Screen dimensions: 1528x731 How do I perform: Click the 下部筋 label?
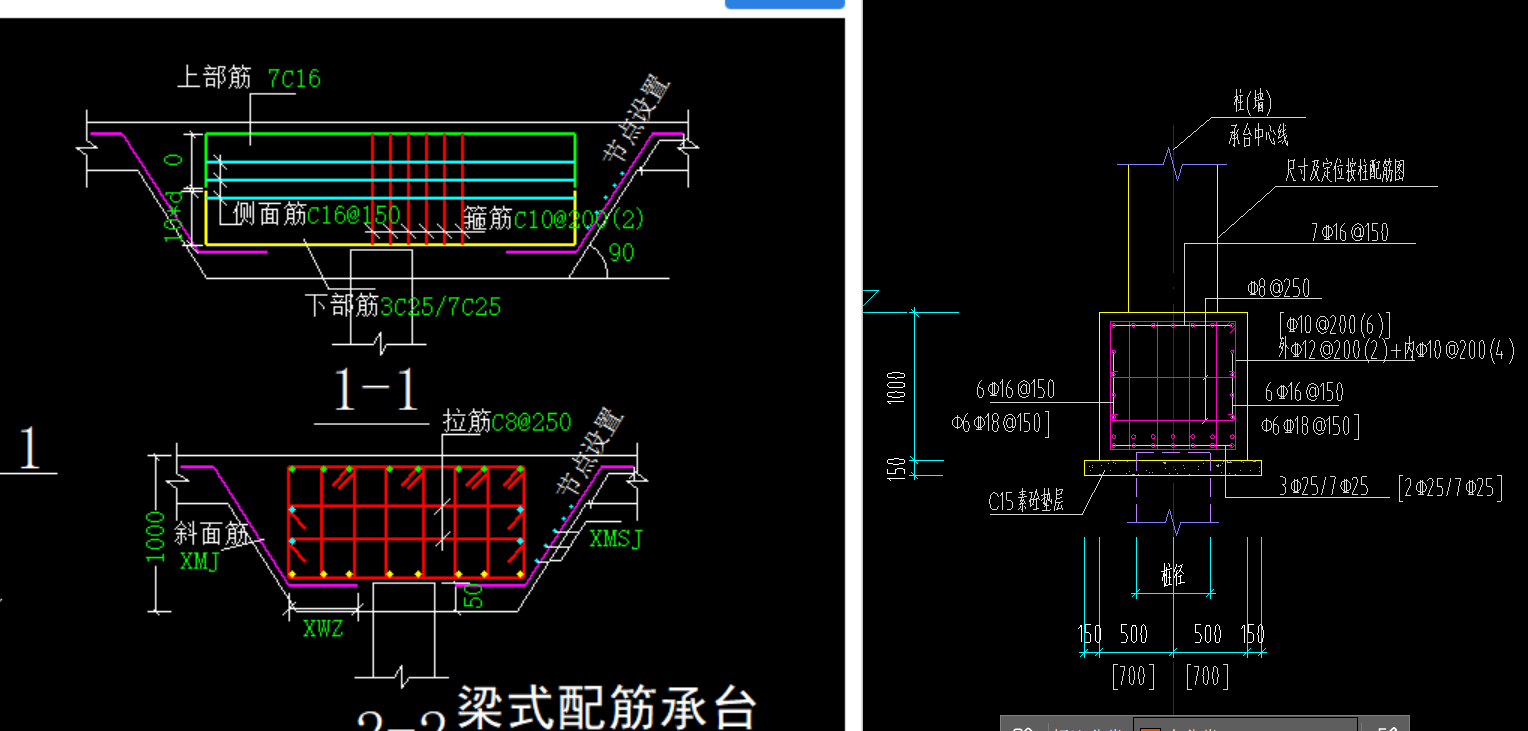pos(342,305)
